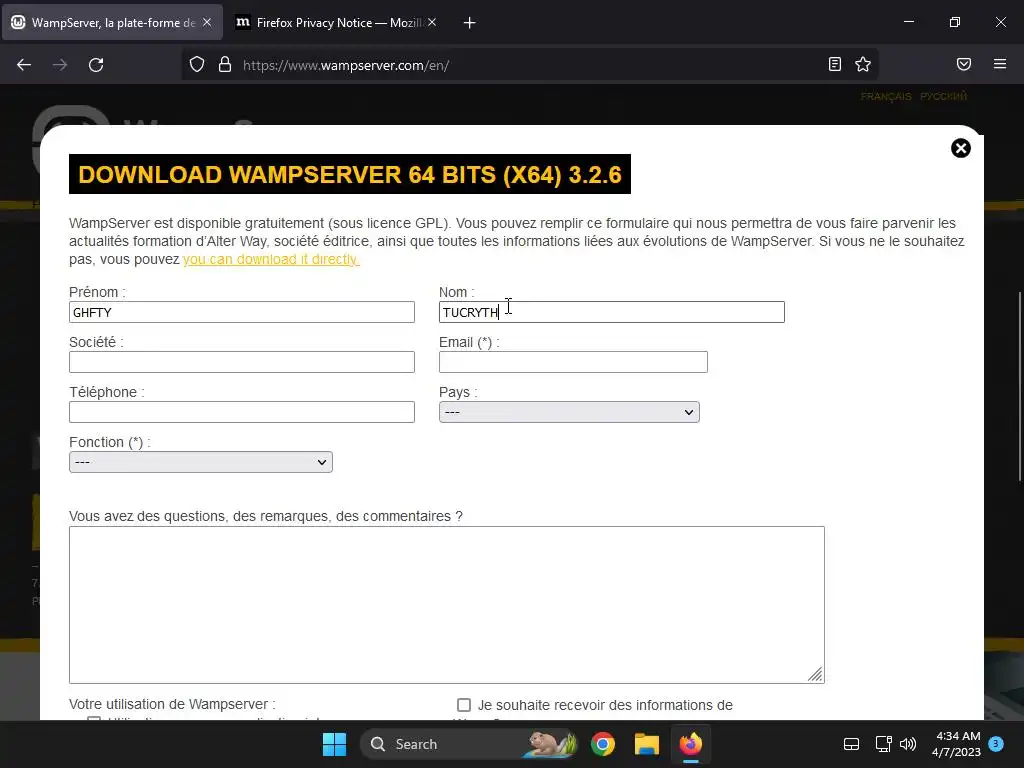Click the comments box resize handle
The height and width of the screenshot is (768, 1024).
click(815, 675)
